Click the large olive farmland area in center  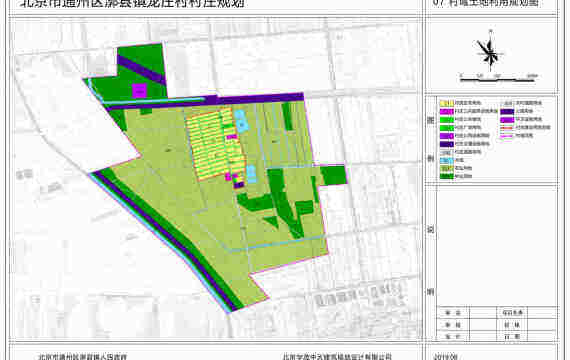pos(171,189)
